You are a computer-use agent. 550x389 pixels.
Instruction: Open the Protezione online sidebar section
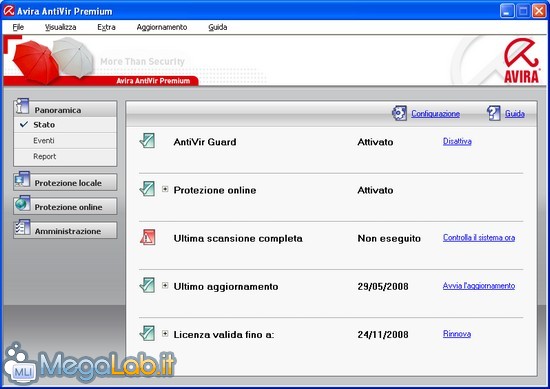point(65,206)
